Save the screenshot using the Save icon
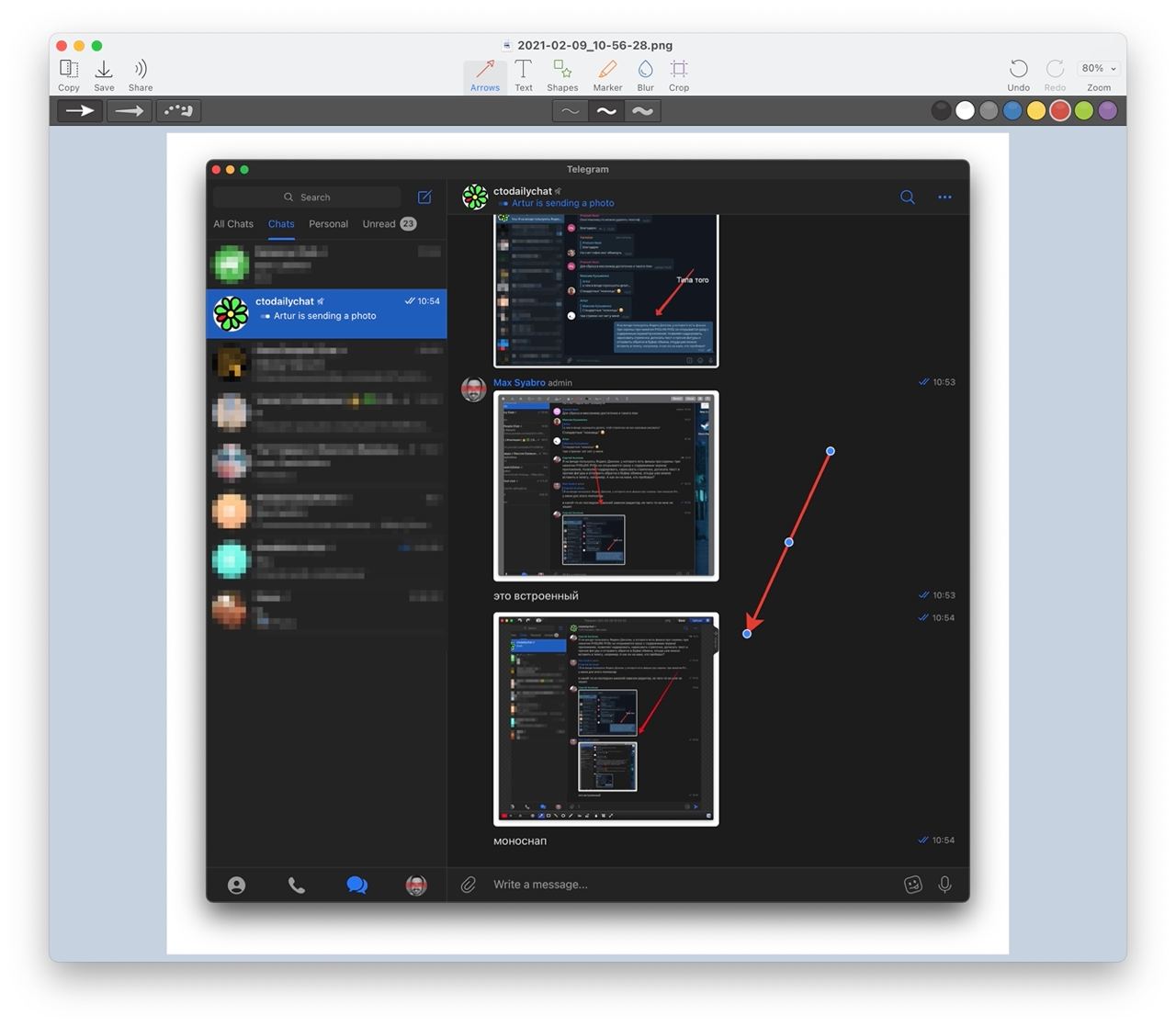1176x1027 pixels. click(x=104, y=75)
